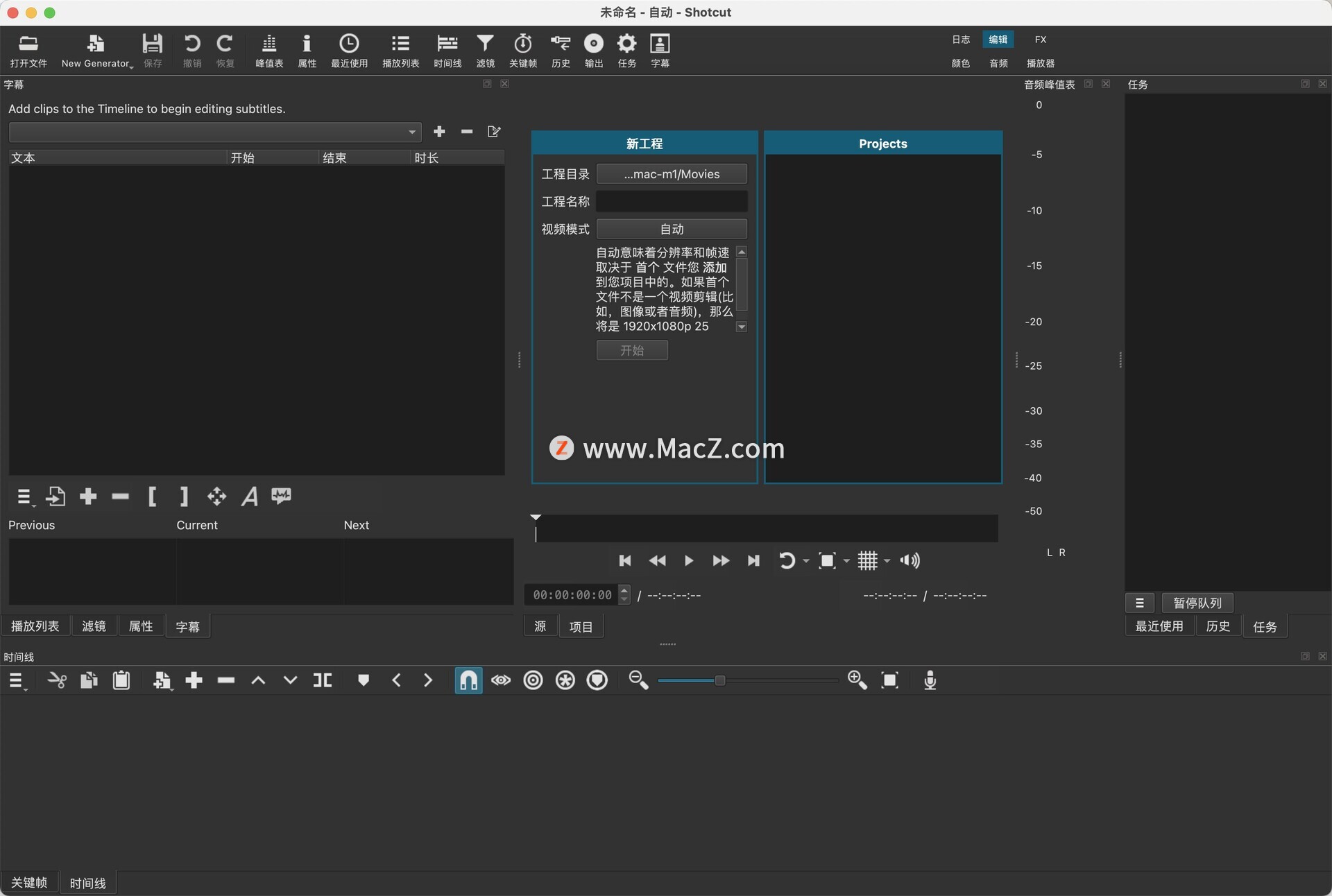Click the 开始 start button
Screen dimensions: 1332x896
click(x=632, y=350)
